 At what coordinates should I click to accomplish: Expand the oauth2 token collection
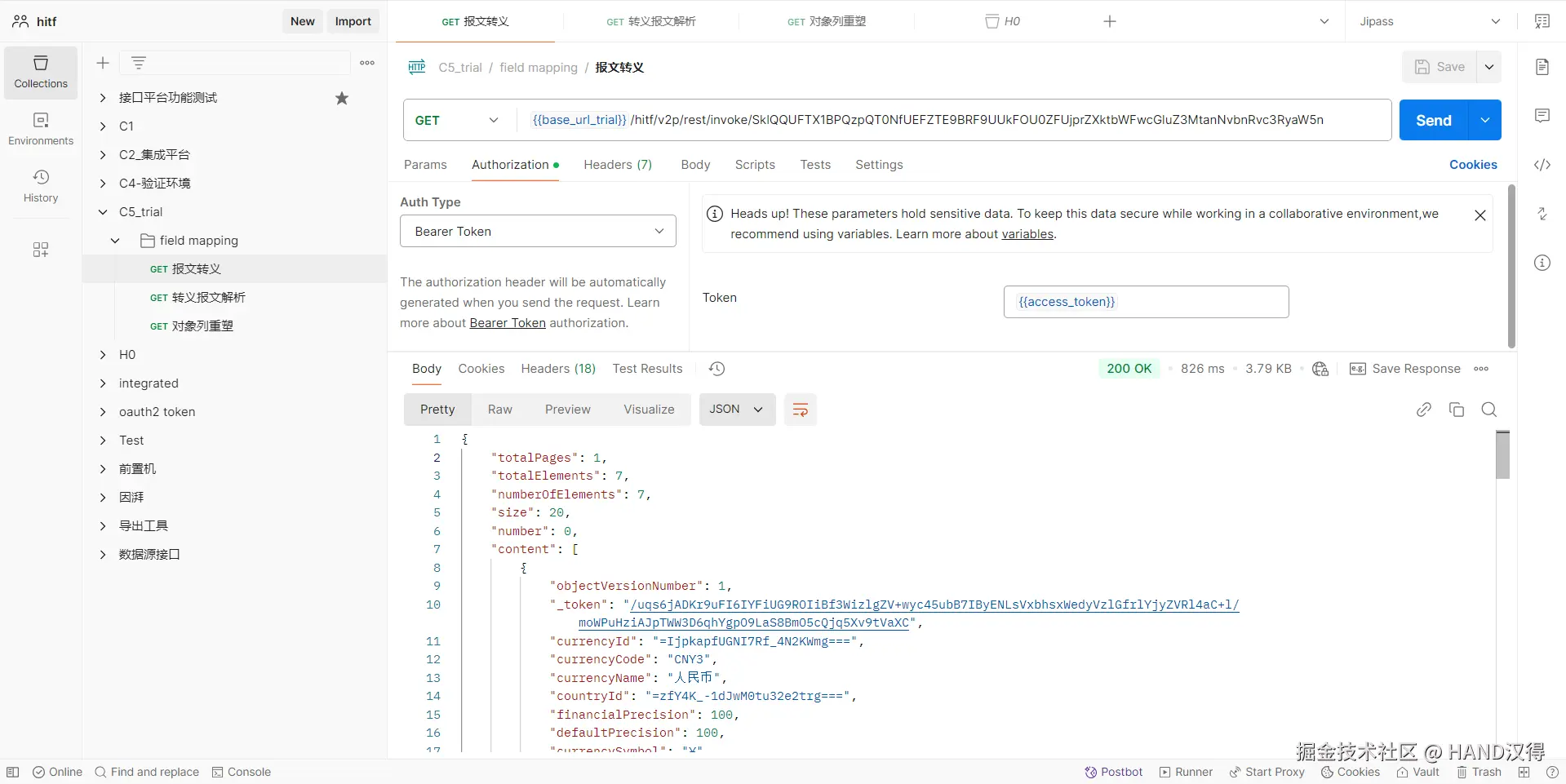[x=103, y=412]
